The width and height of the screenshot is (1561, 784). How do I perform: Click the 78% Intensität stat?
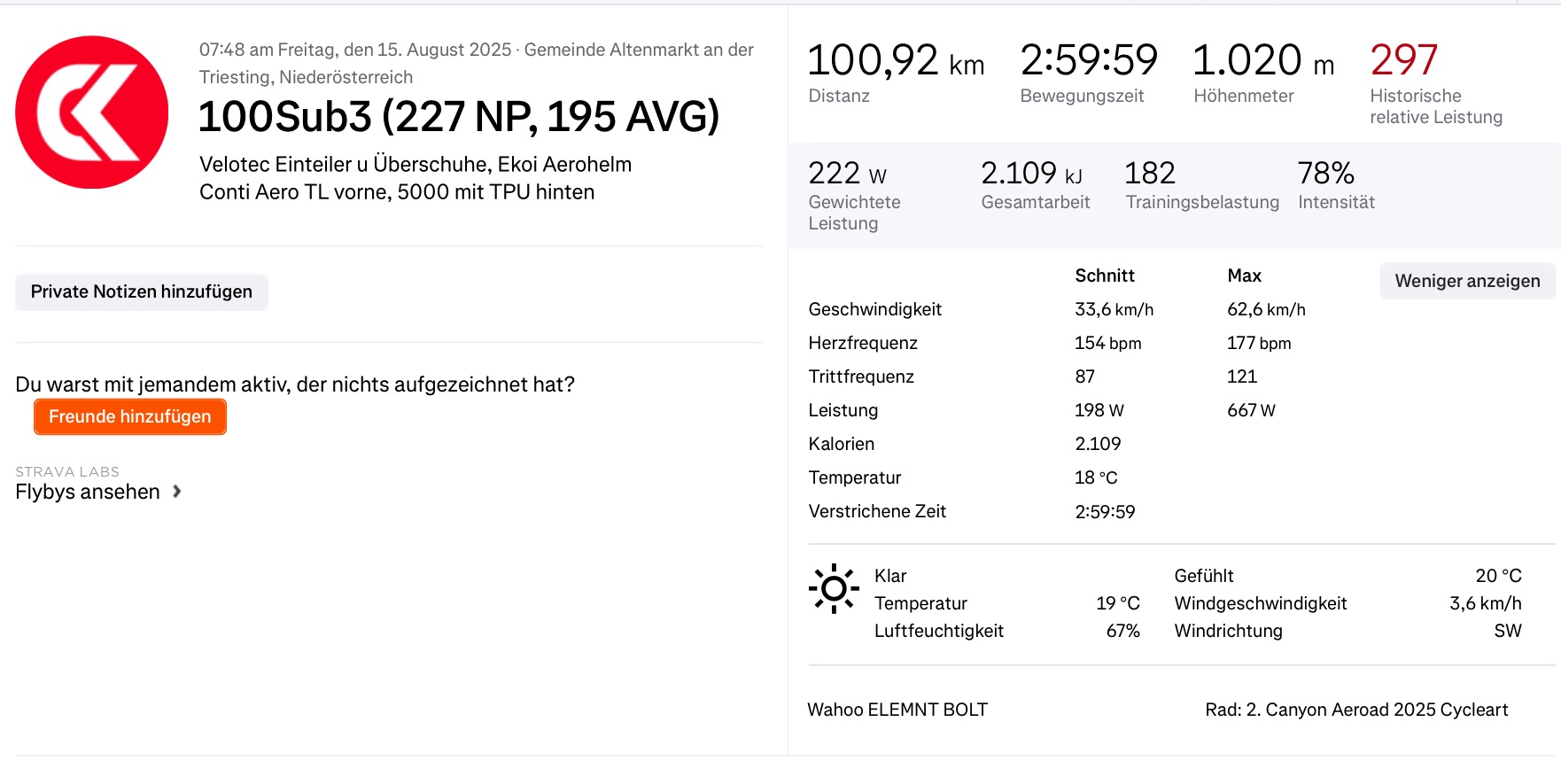(1325, 174)
